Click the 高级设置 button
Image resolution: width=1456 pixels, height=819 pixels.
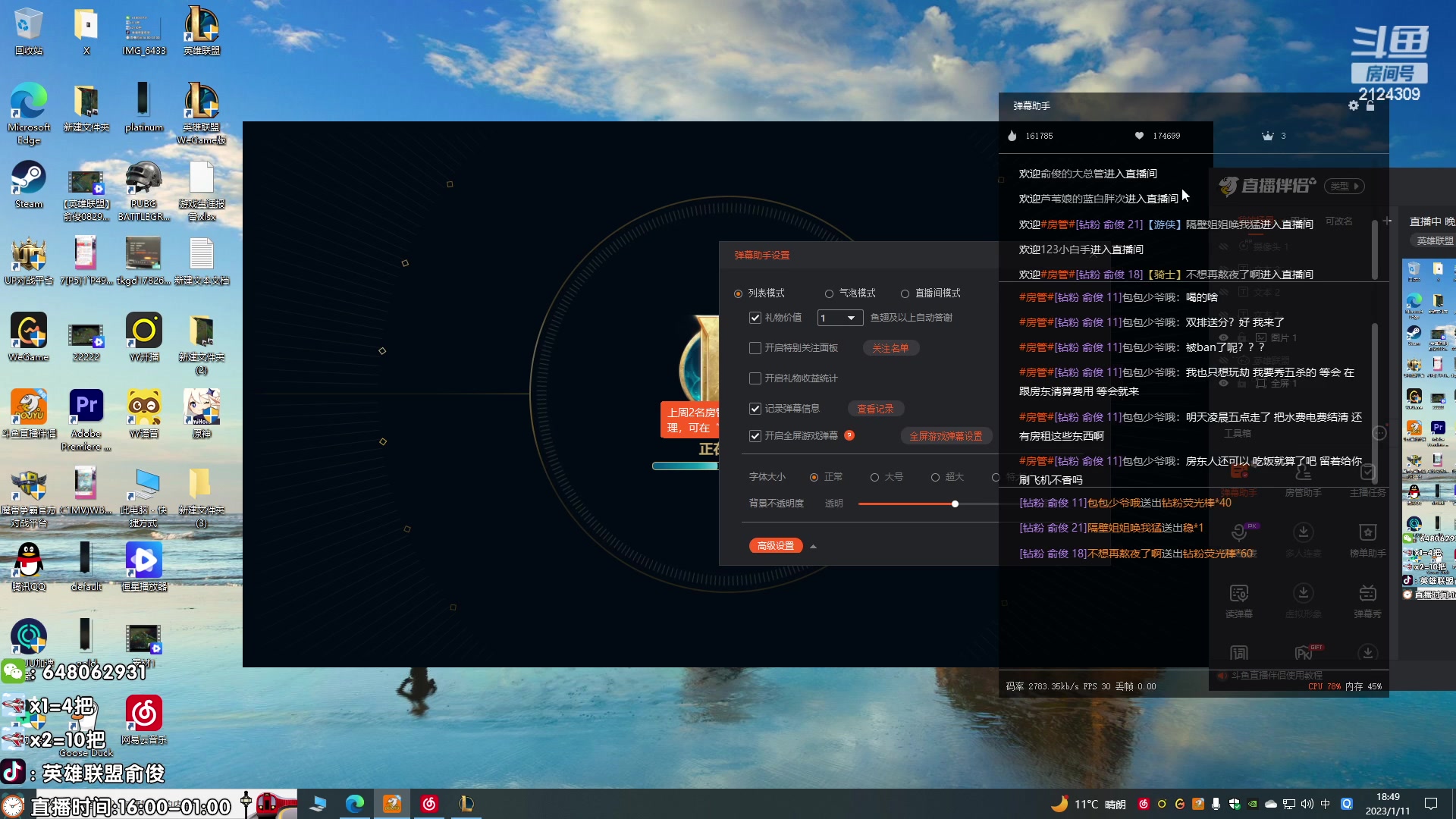(x=776, y=546)
